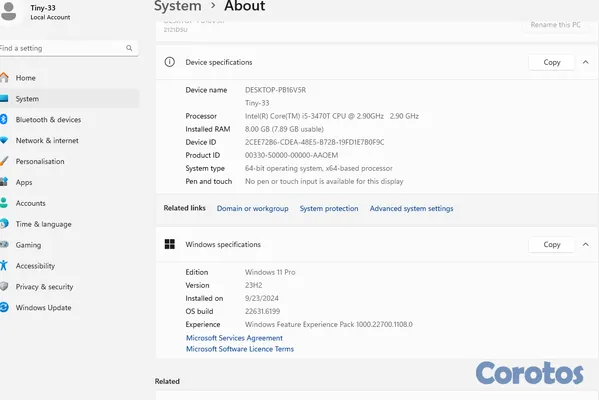Copy the device specifications
Screen dimensions: 599x400
click(x=552, y=62)
